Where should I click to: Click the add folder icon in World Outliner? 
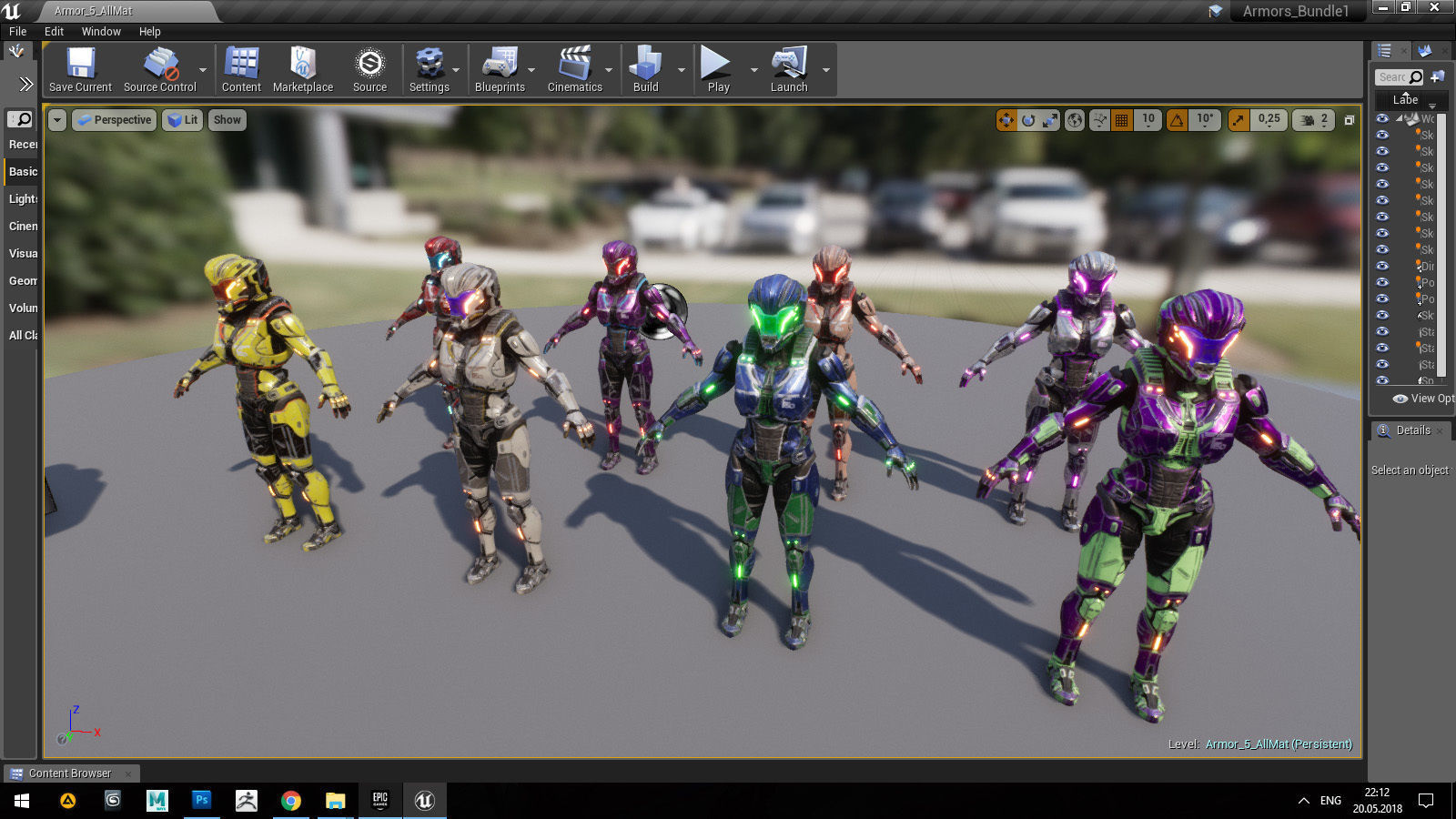(1438, 76)
